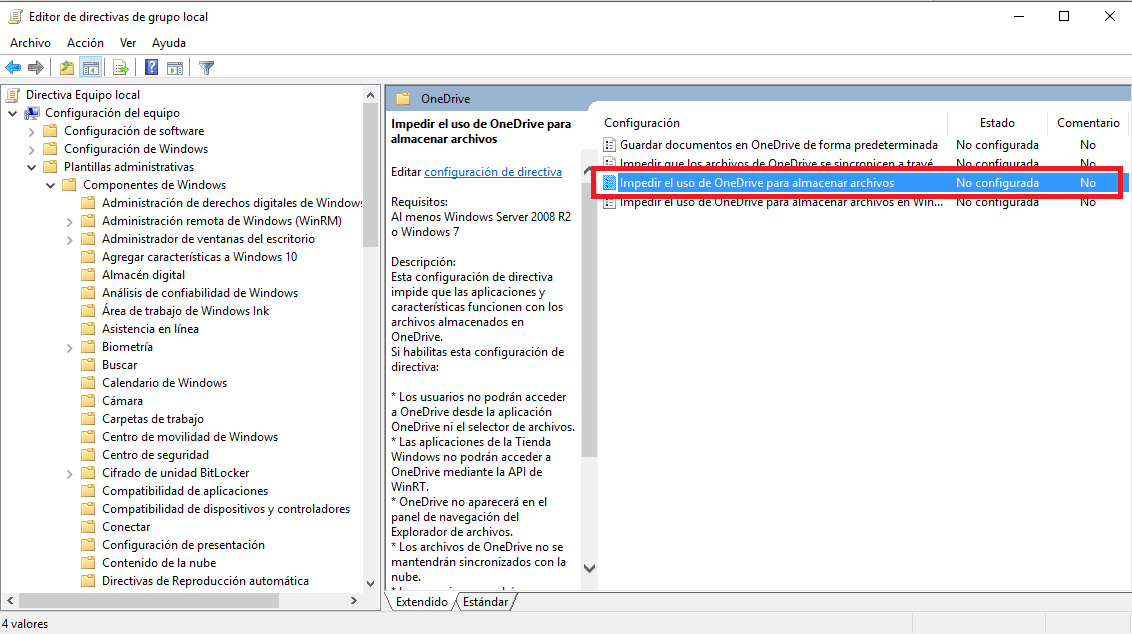Sort by the Estado column header

coord(997,123)
